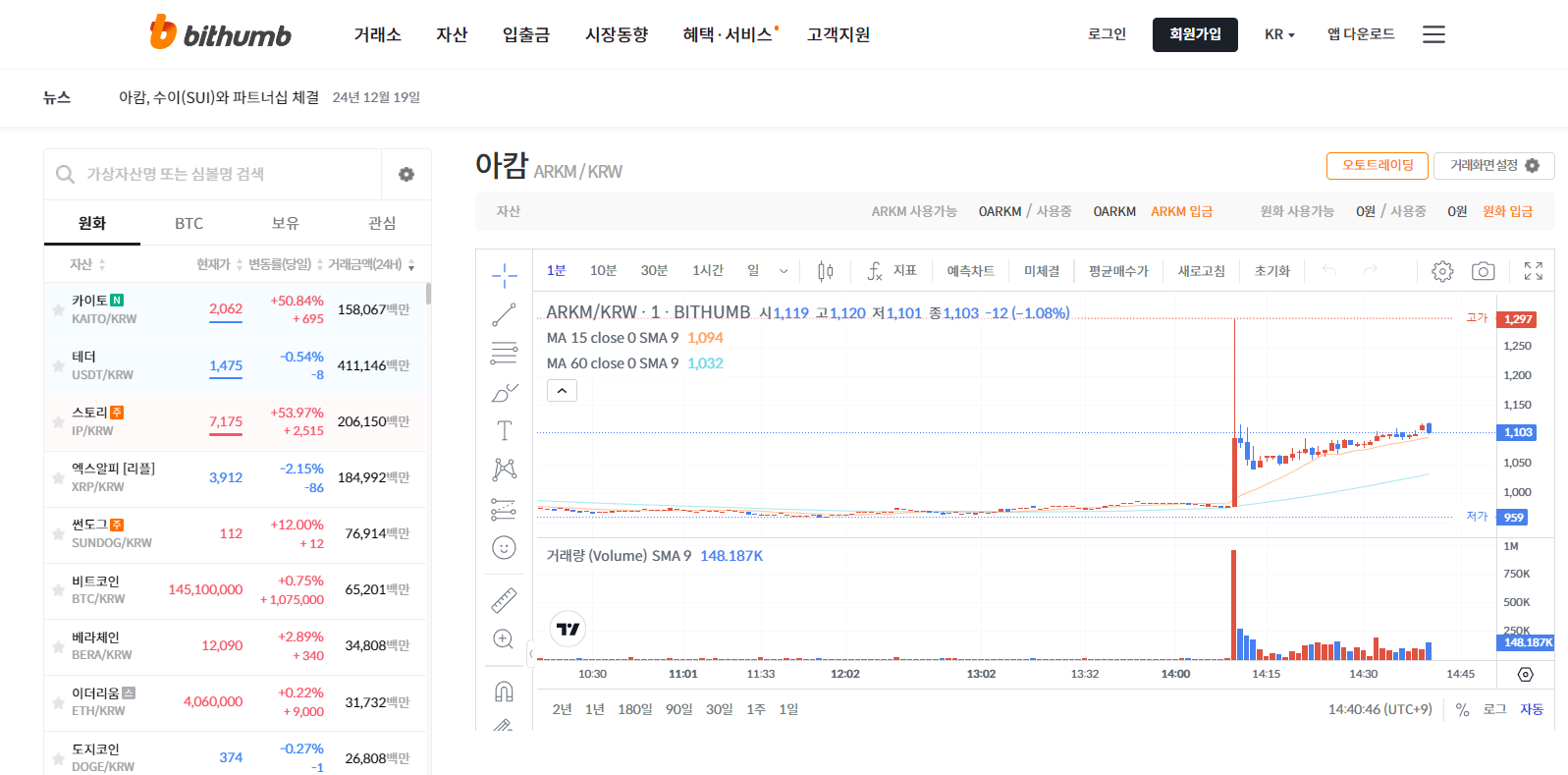Favorite the SUNDOG/KRW star

click(x=58, y=534)
